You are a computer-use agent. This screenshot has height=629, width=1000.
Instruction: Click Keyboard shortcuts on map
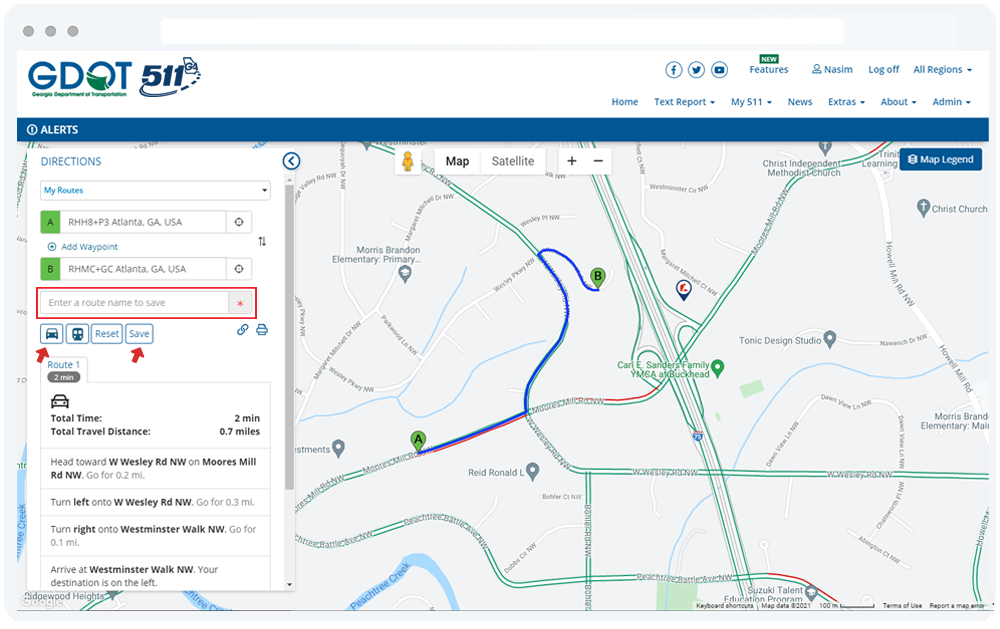click(x=724, y=605)
